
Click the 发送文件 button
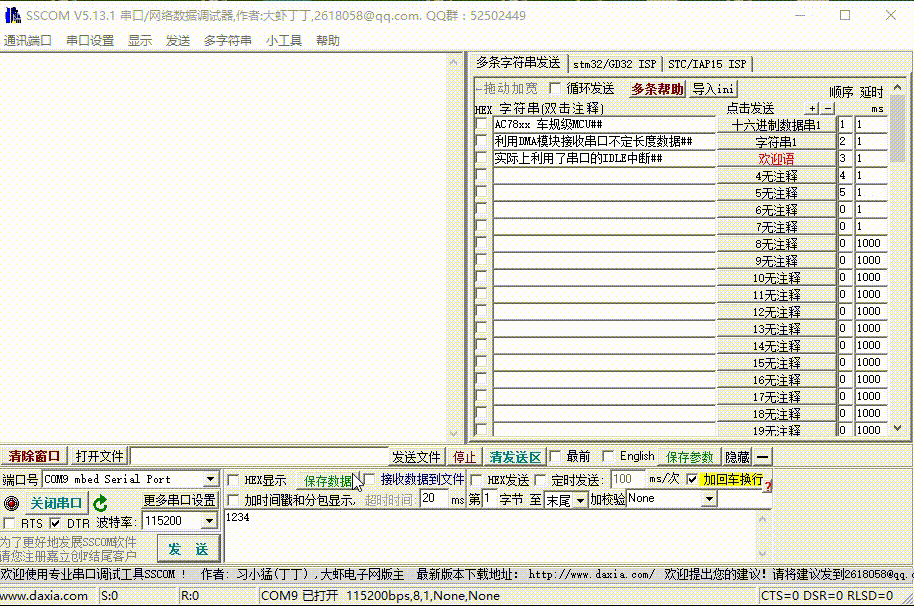click(416, 457)
